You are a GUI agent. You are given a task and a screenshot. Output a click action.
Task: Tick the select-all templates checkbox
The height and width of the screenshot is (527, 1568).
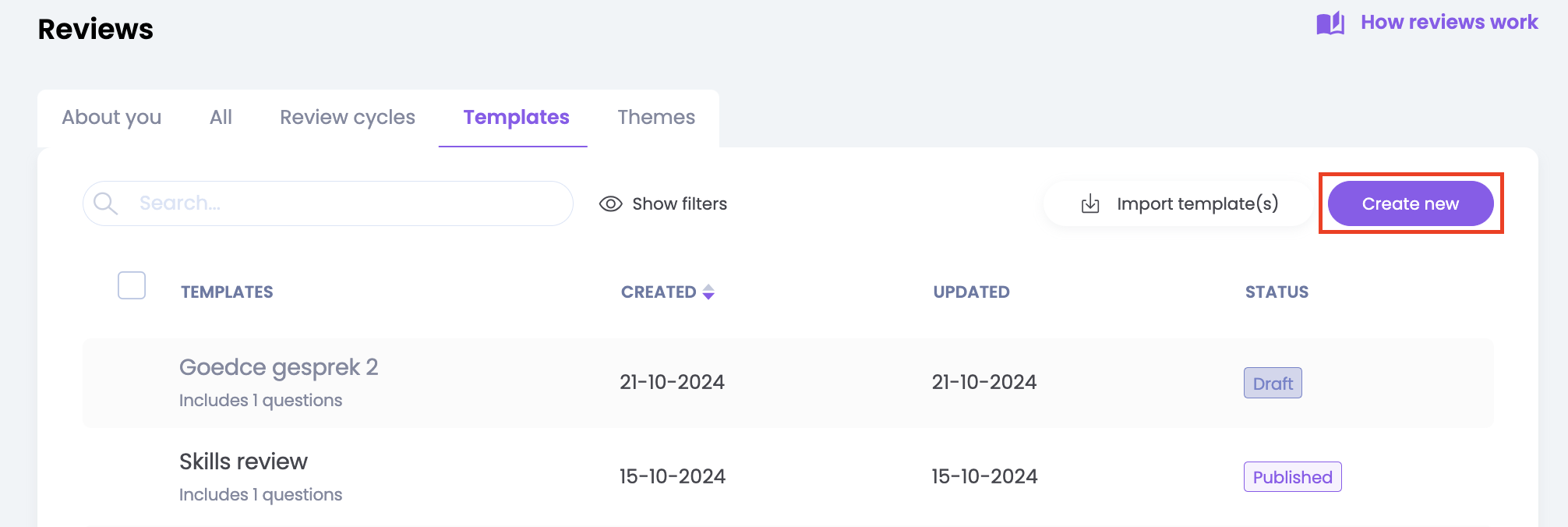[132, 285]
